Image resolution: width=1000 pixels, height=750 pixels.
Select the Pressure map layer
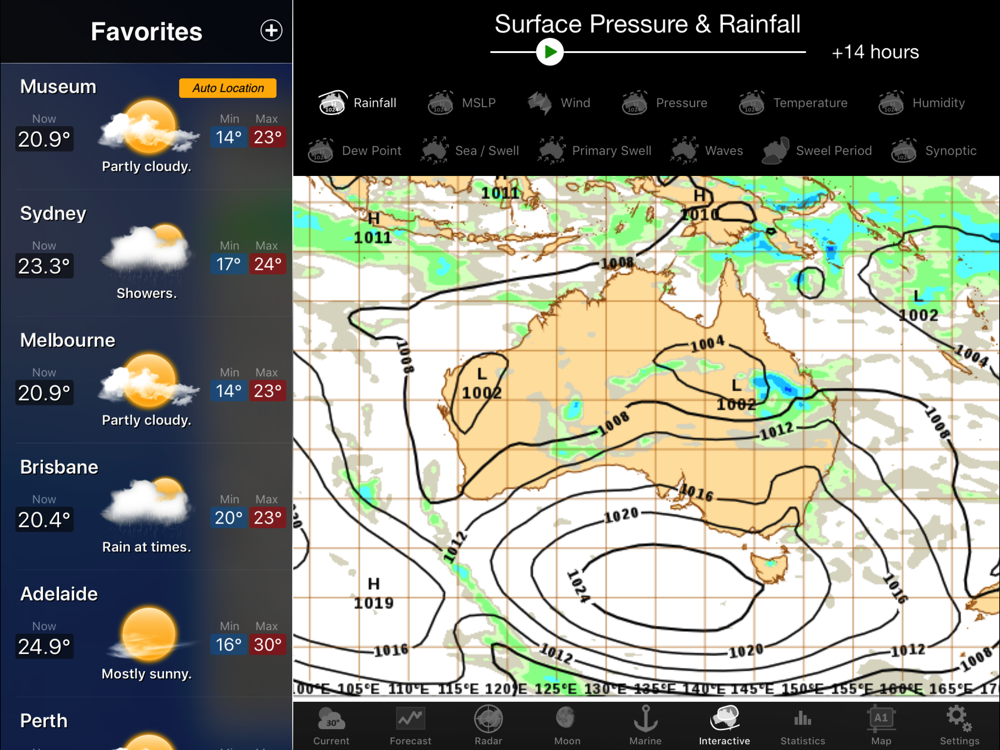click(x=664, y=103)
